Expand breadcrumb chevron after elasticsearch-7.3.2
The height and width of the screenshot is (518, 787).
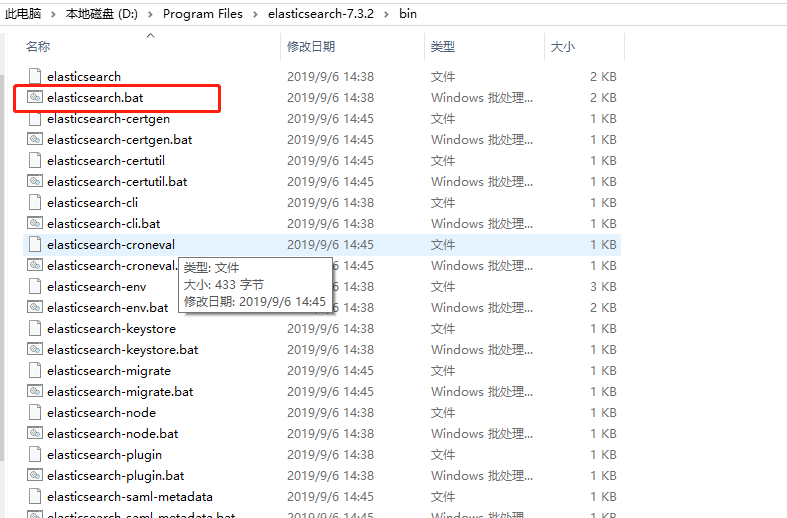tap(386, 14)
